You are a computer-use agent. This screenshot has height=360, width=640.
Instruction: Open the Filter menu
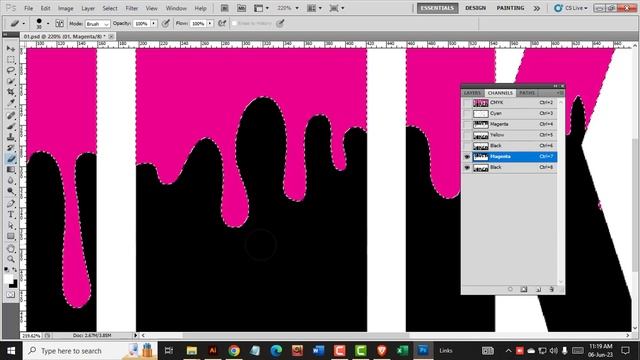click(131, 8)
